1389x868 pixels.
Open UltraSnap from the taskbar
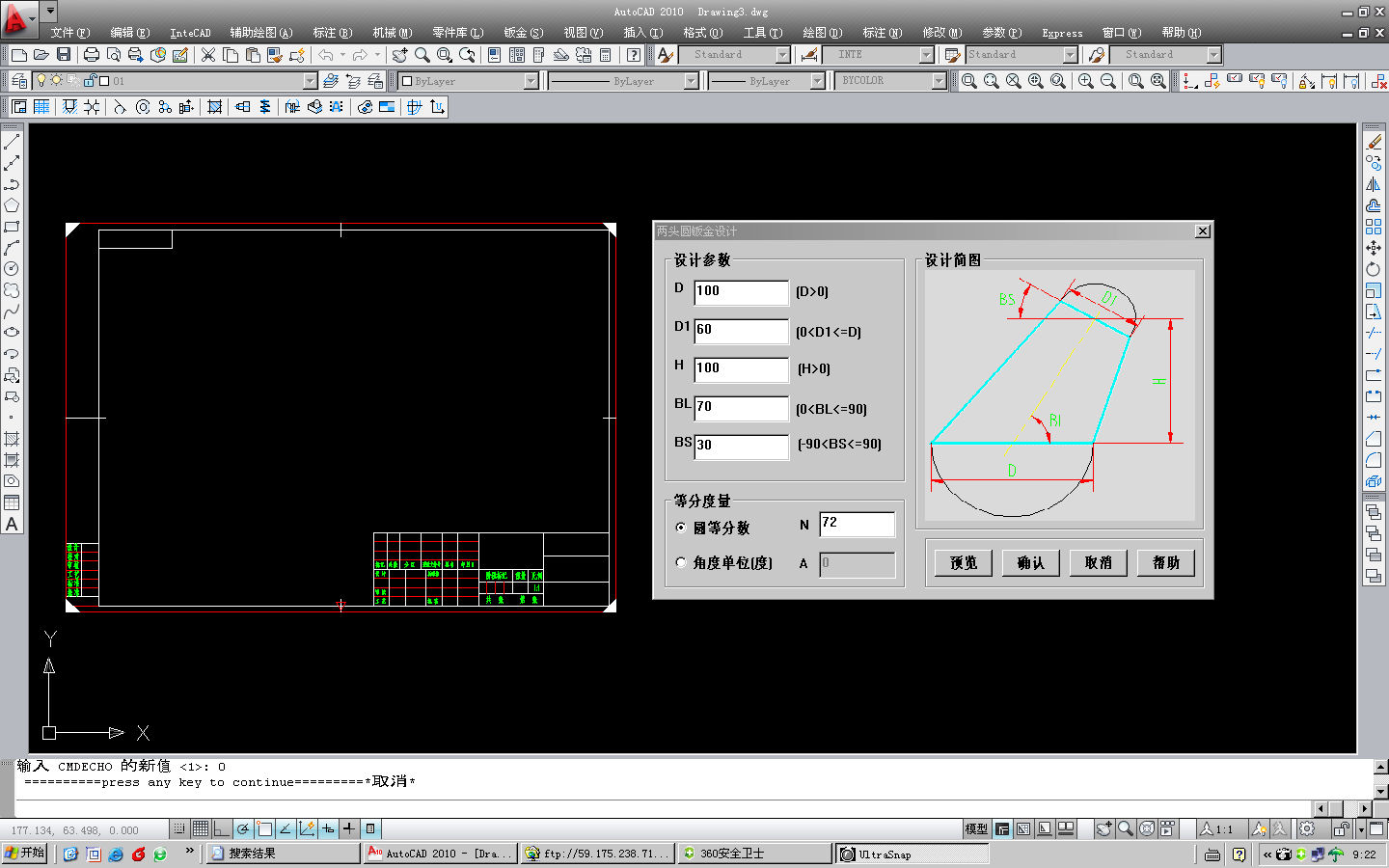coord(912,854)
